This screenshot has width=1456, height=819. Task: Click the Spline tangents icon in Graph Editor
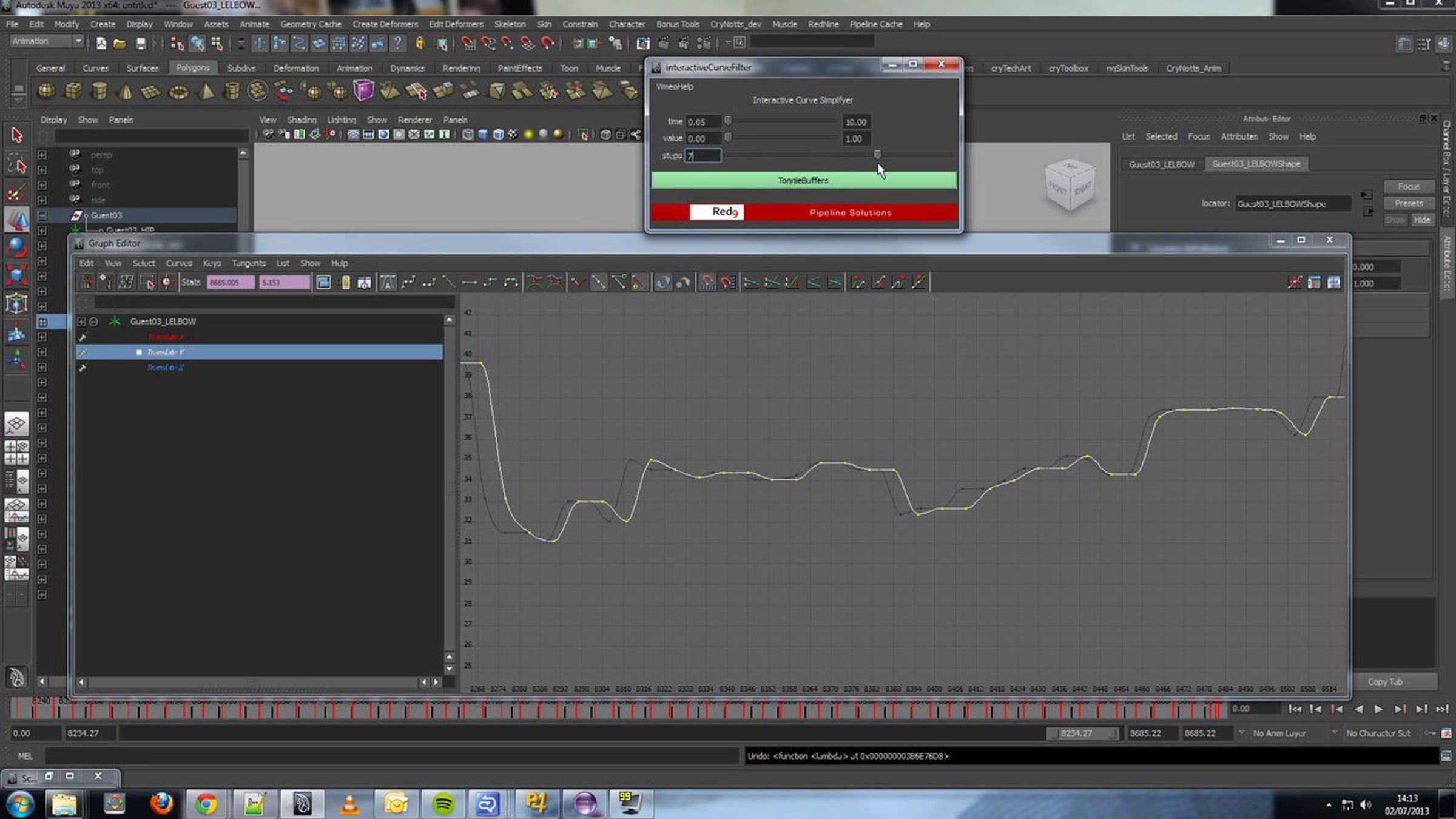point(408,282)
